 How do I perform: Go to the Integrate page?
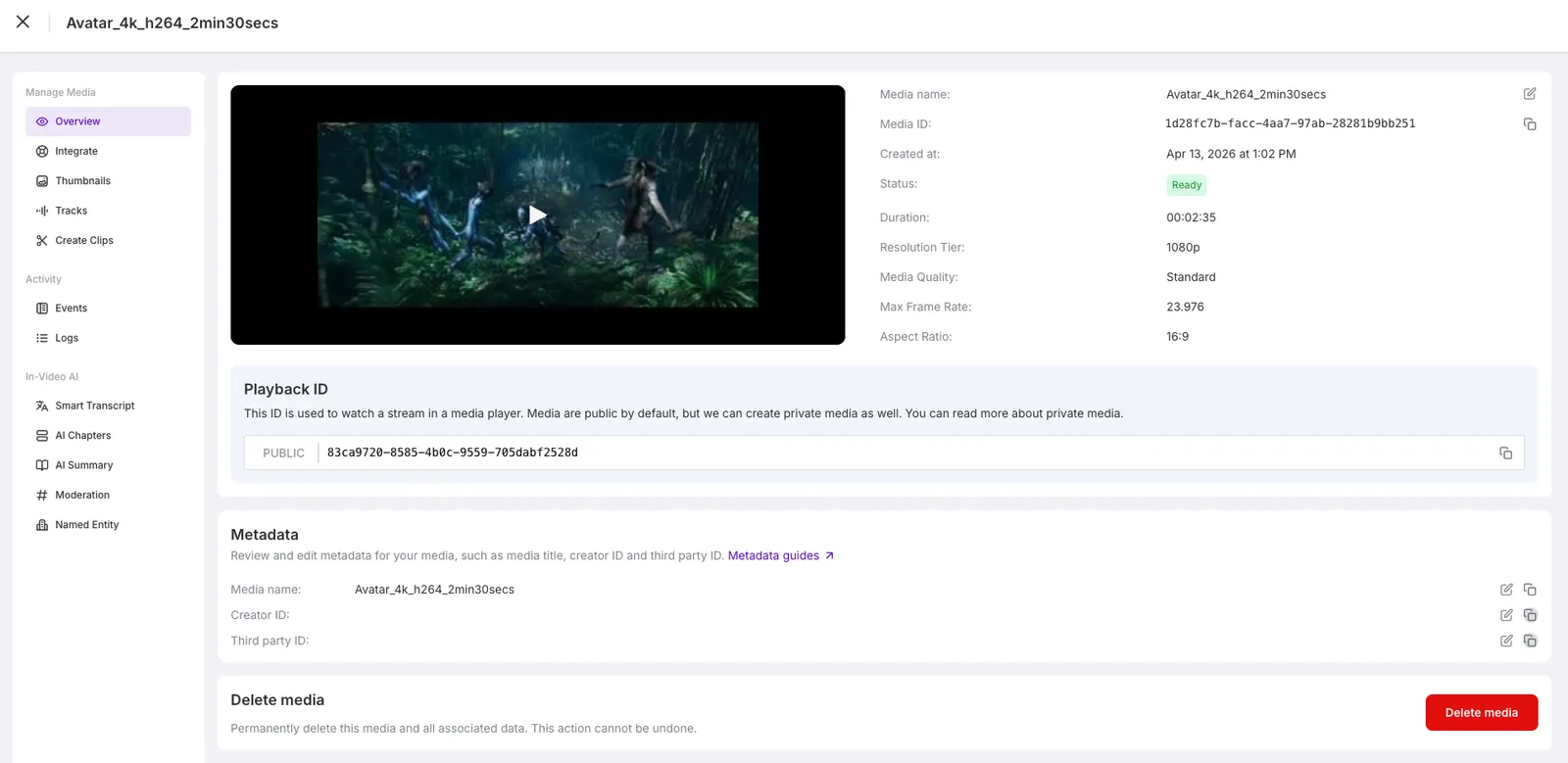108,151
